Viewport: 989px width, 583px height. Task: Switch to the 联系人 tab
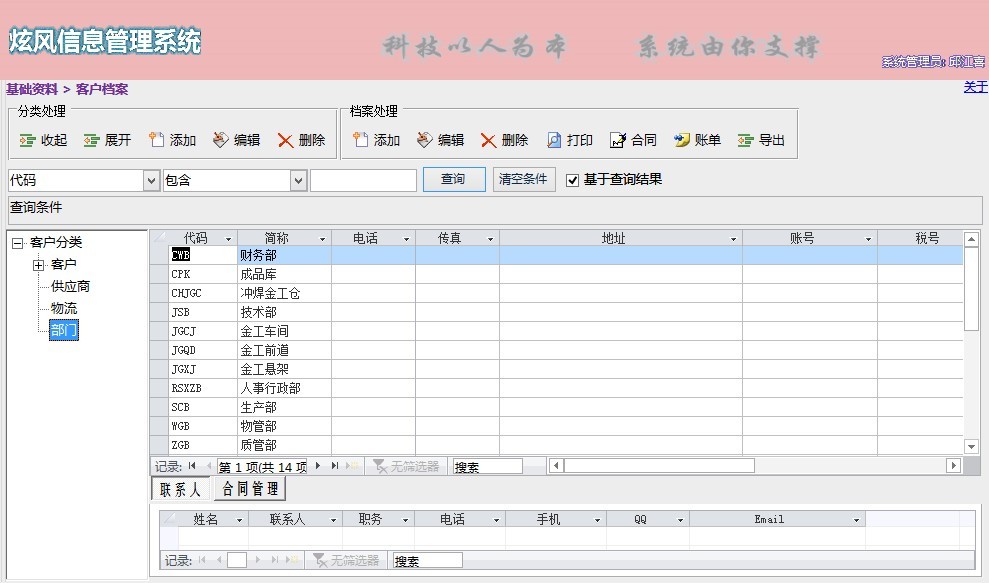tap(180, 489)
